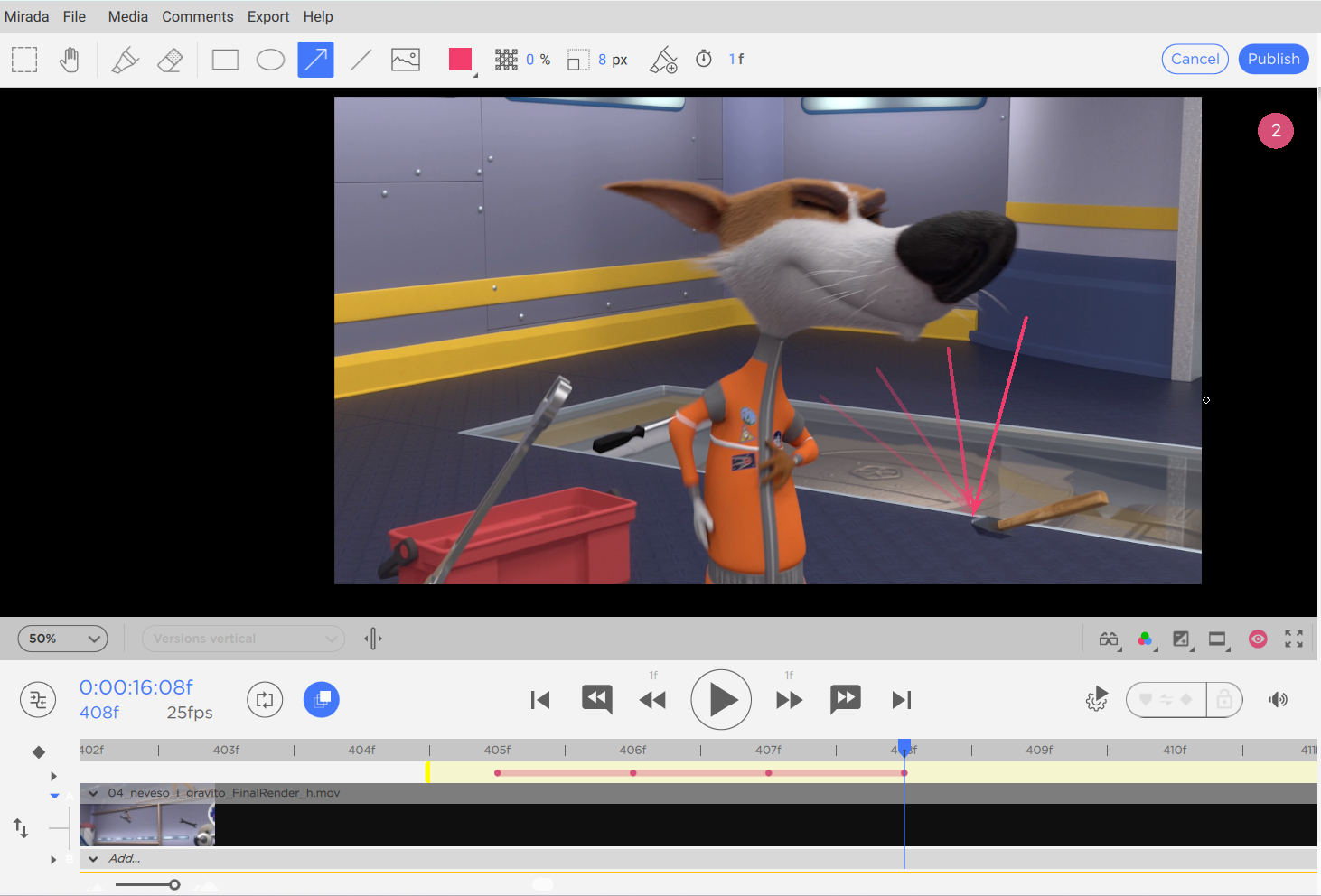Click the video clip thumbnail in track A

147,825
